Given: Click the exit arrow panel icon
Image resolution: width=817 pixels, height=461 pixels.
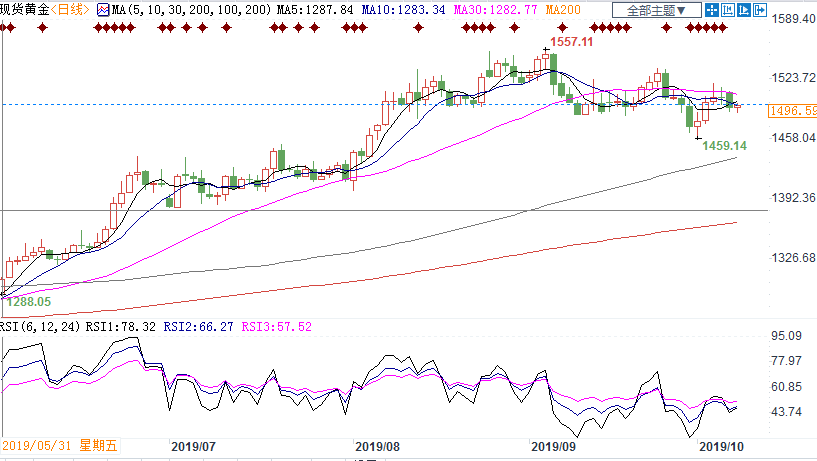Looking at the screenshot, I should tap(760, 10).
